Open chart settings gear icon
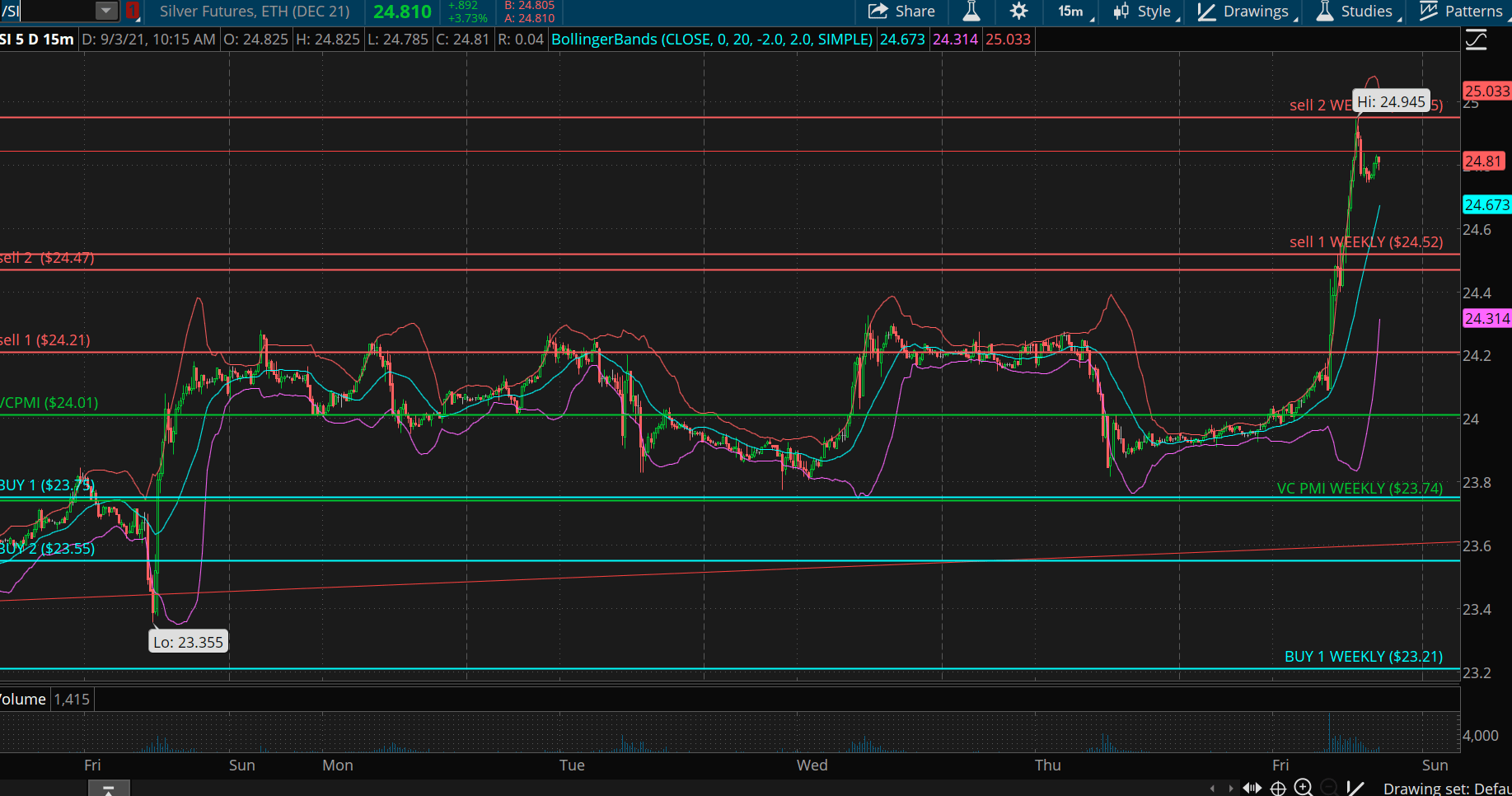The image size is (1512, 796). pos(1019,12)
